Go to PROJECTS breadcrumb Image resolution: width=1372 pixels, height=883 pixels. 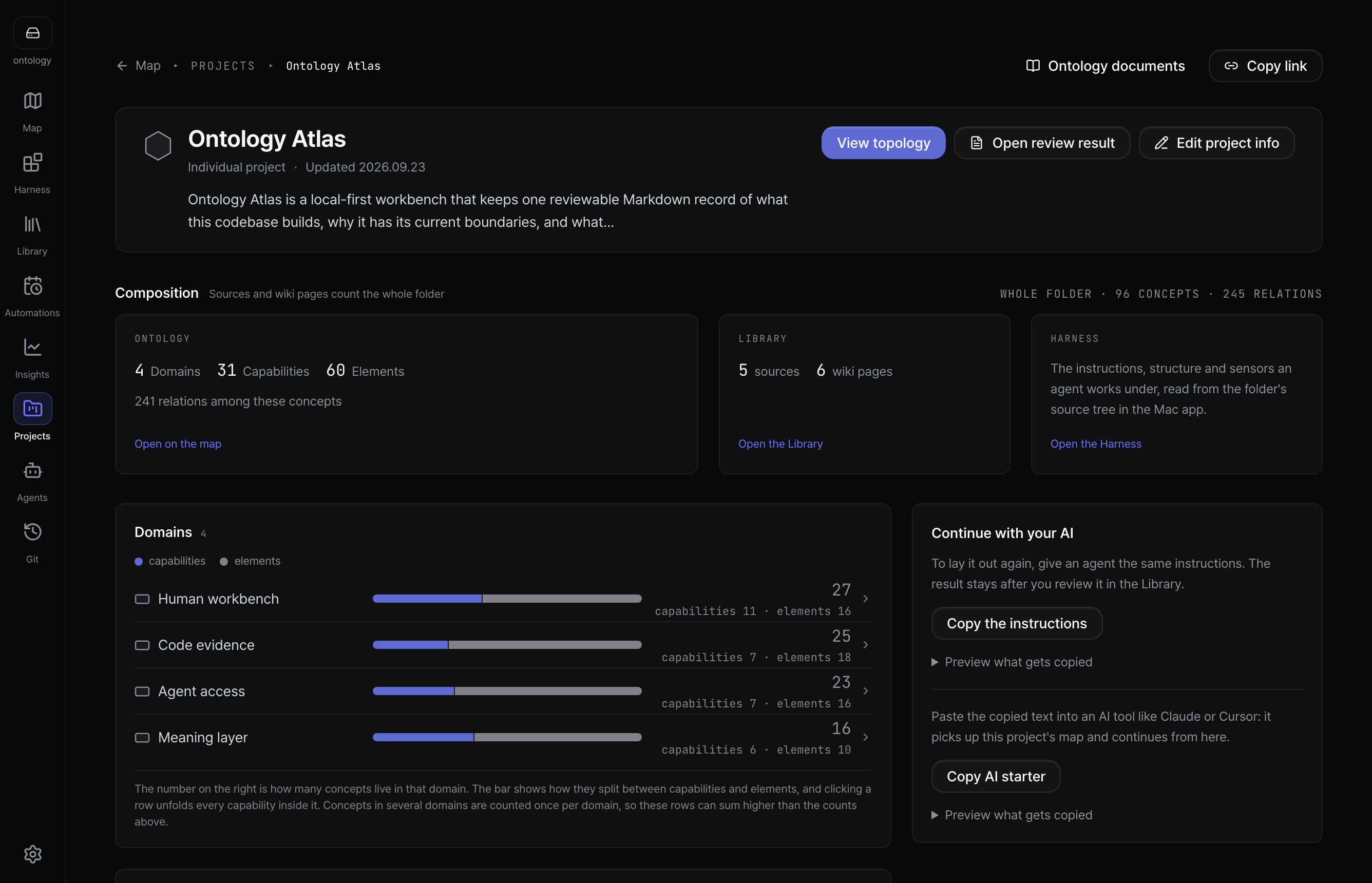(223, 66)
